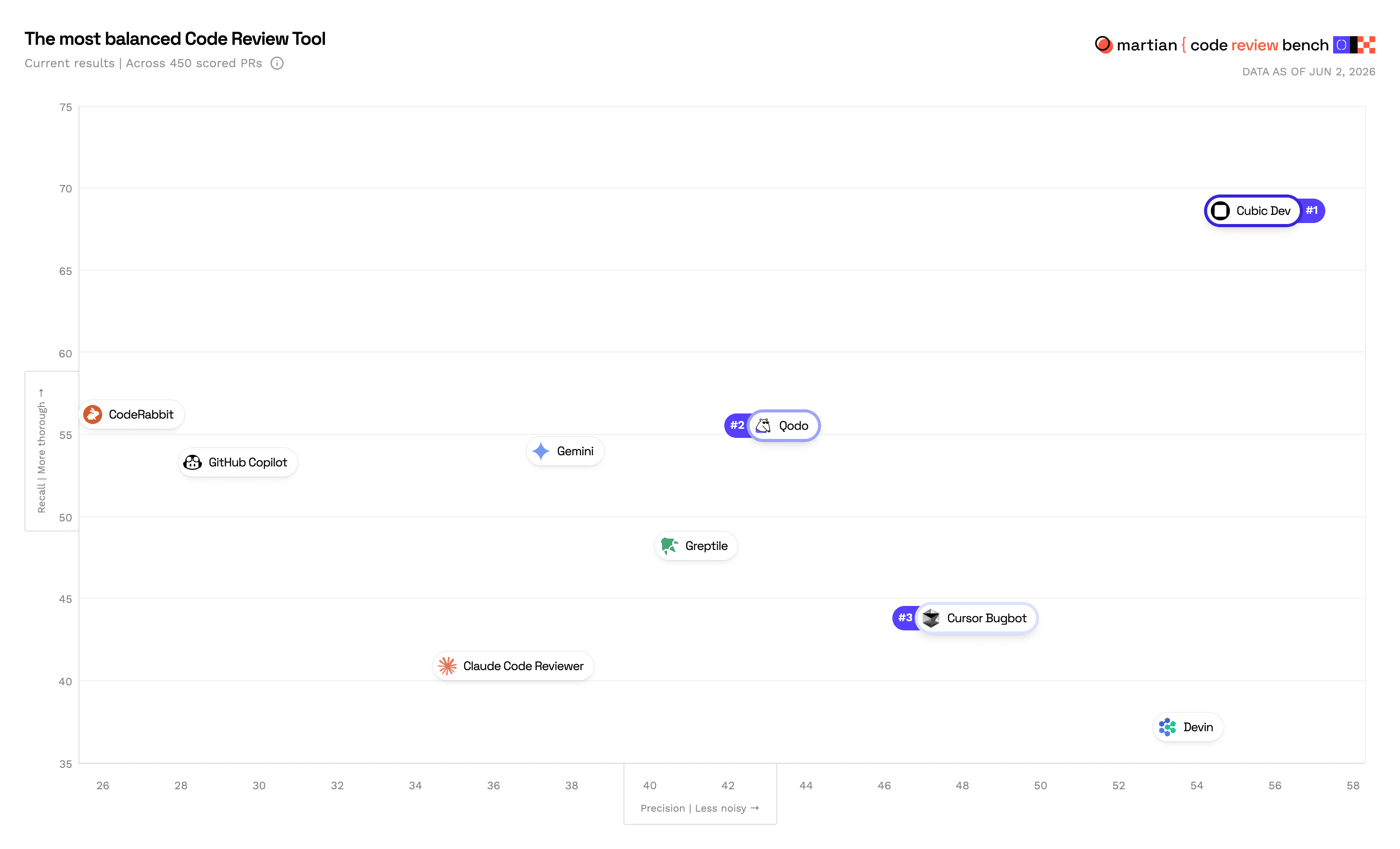Image resolution: width=1400 pixels, height=849 pixels.
Task: Select the GitHub Copilot label
Action: (x=237, y=462)
